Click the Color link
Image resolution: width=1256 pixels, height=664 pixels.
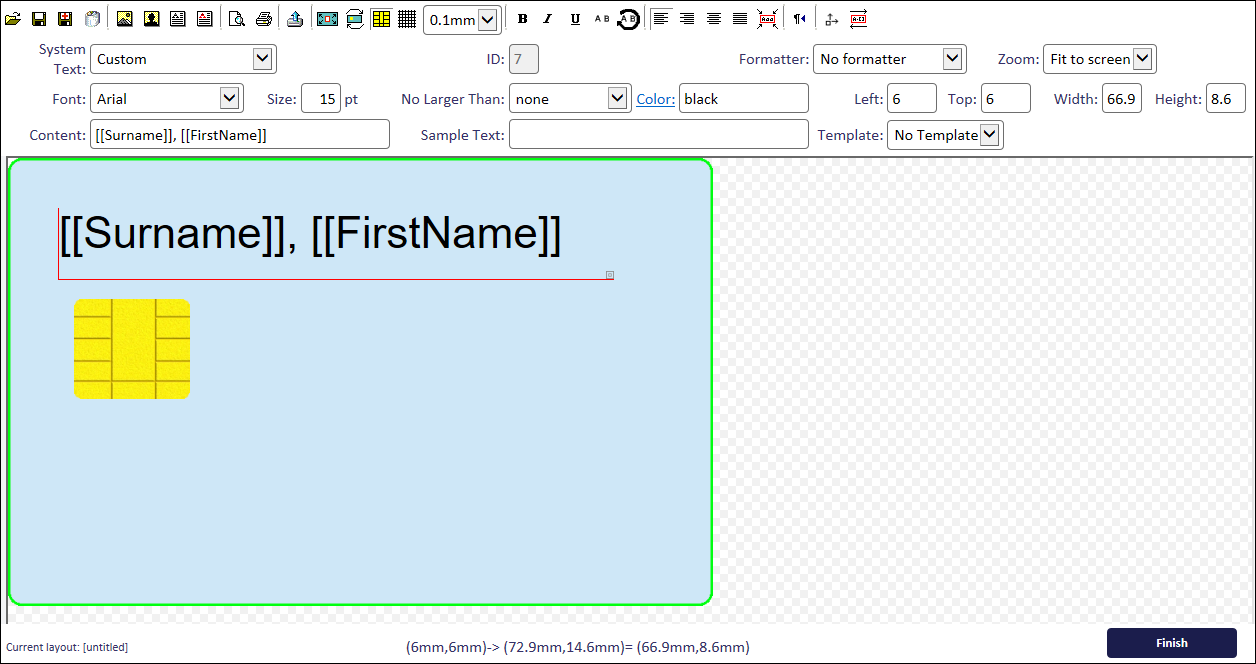click(x=655, y=99)
